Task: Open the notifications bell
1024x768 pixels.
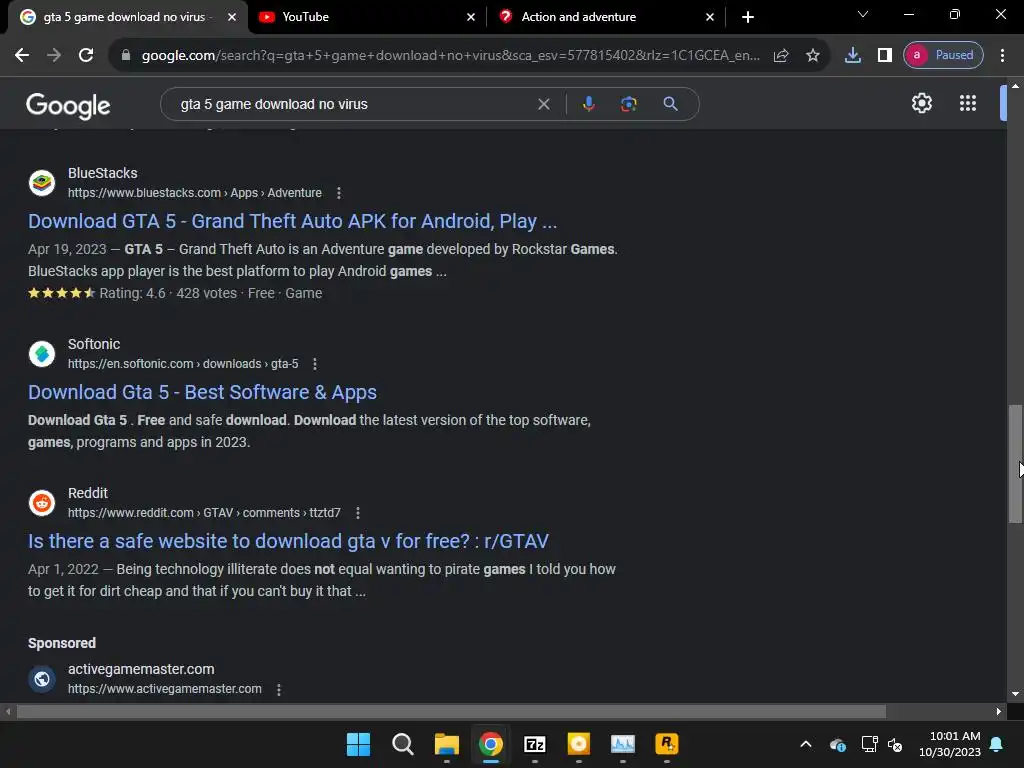Action: (x=997, y=744)
